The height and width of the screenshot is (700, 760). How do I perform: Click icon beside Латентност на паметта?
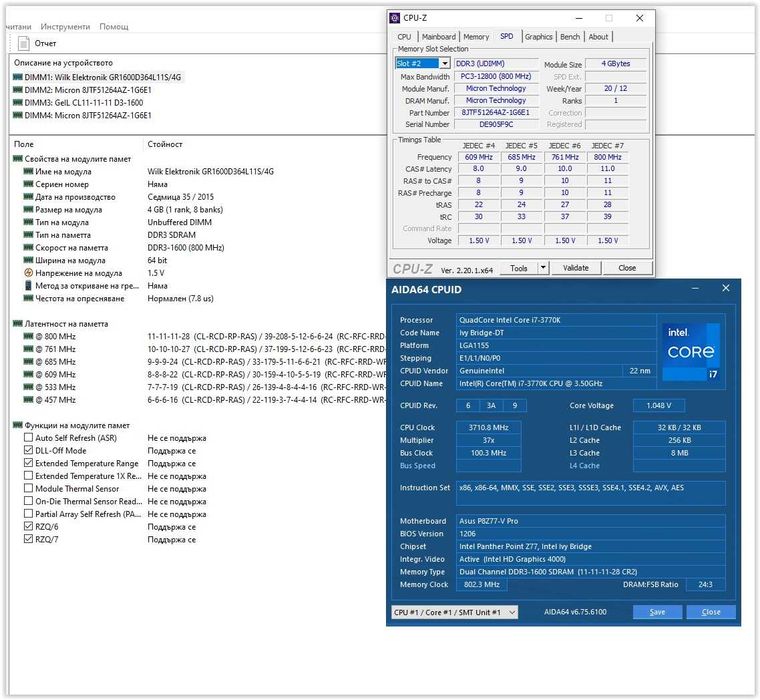(17, 324)
